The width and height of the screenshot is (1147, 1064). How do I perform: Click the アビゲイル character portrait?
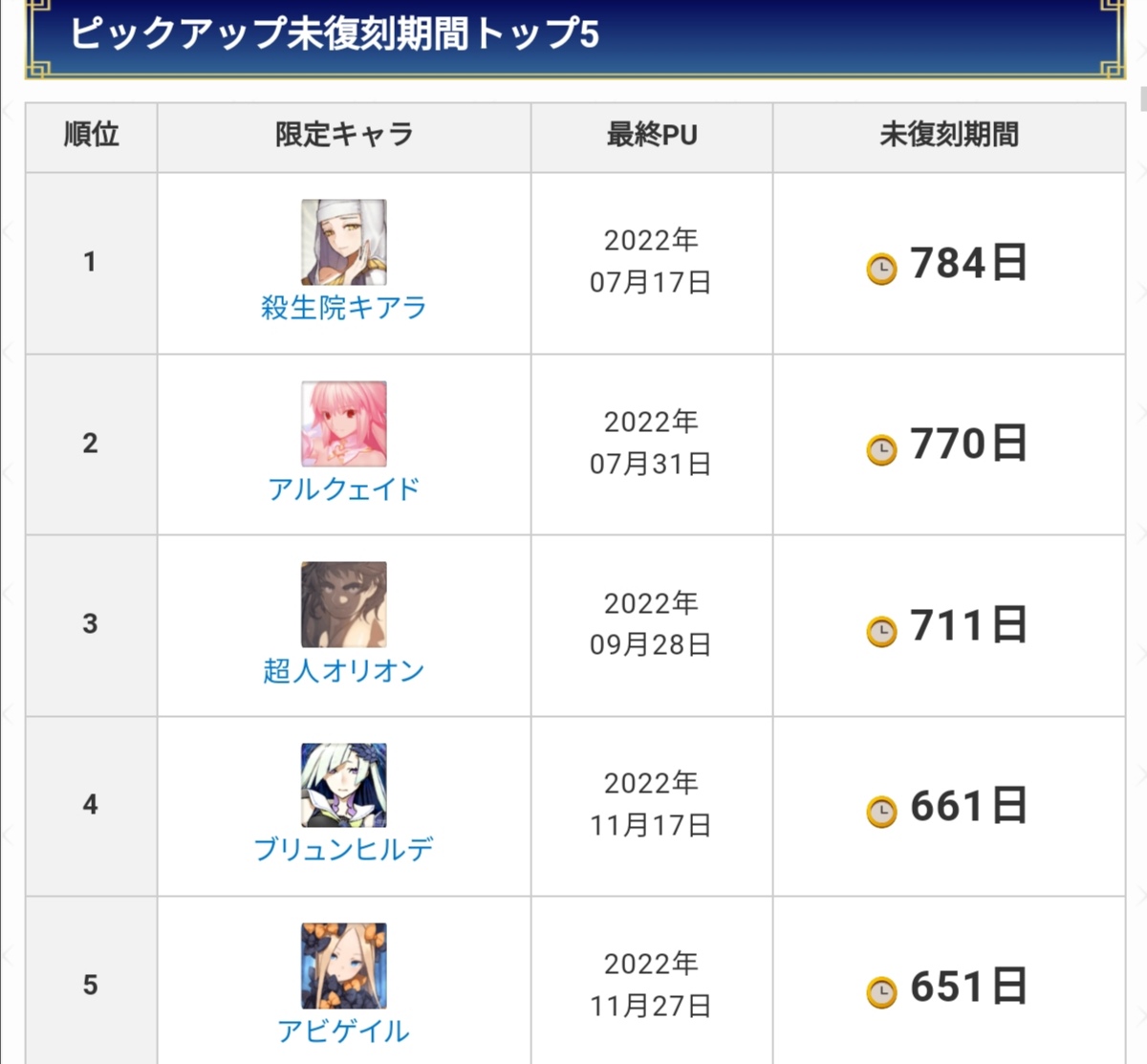(344, 966)
